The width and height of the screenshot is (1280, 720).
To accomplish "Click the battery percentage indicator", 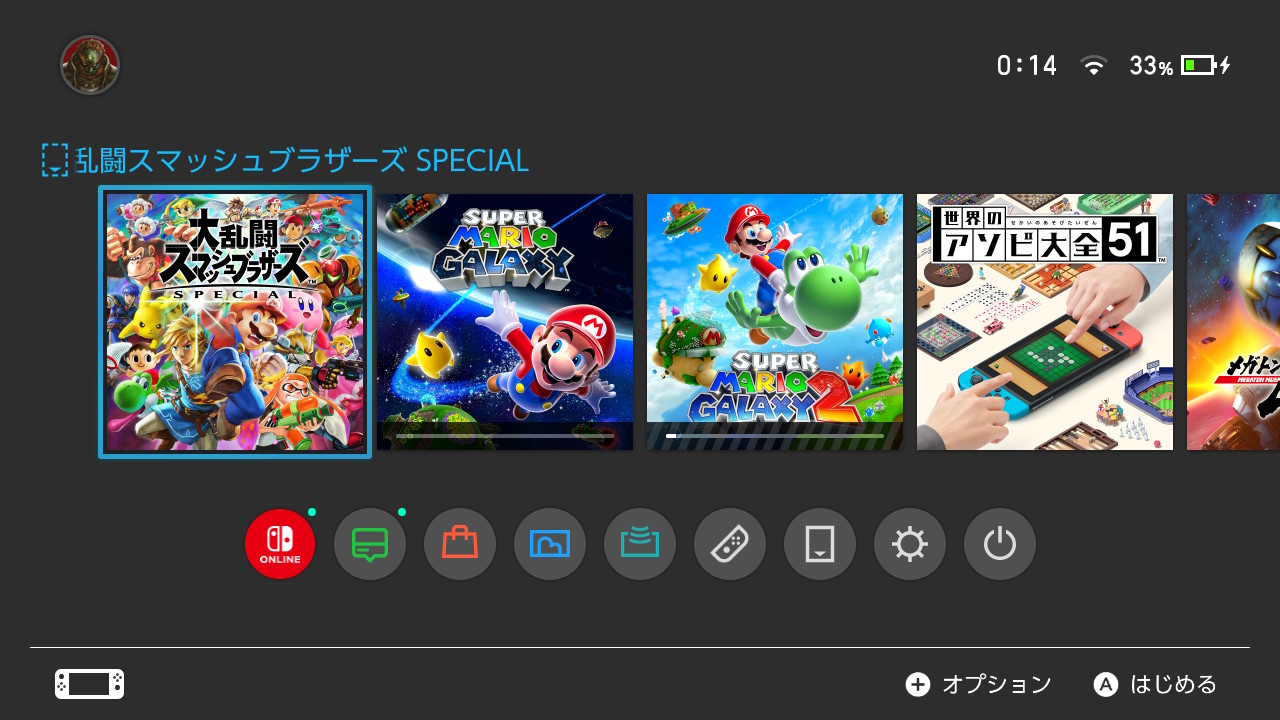I will tap(1151, 66).
